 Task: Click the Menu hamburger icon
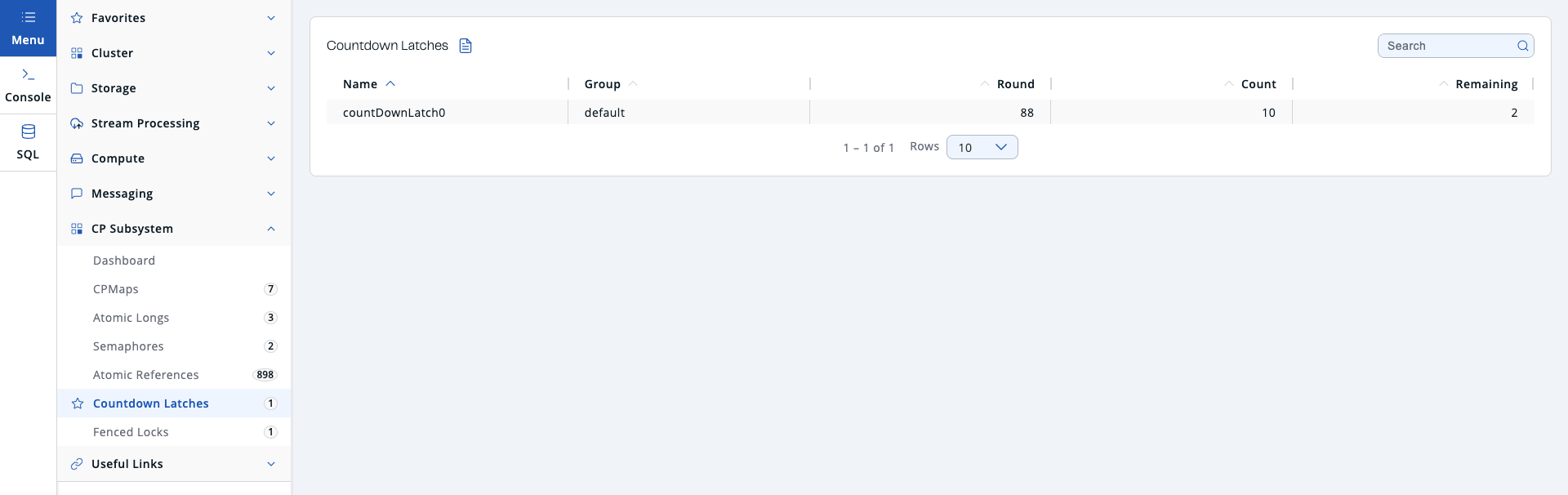(28, 18)
